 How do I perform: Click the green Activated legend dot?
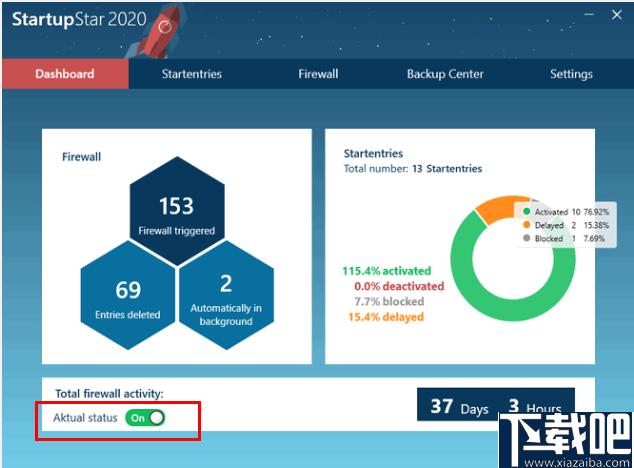pyautogui.click(x=526, y=212)
